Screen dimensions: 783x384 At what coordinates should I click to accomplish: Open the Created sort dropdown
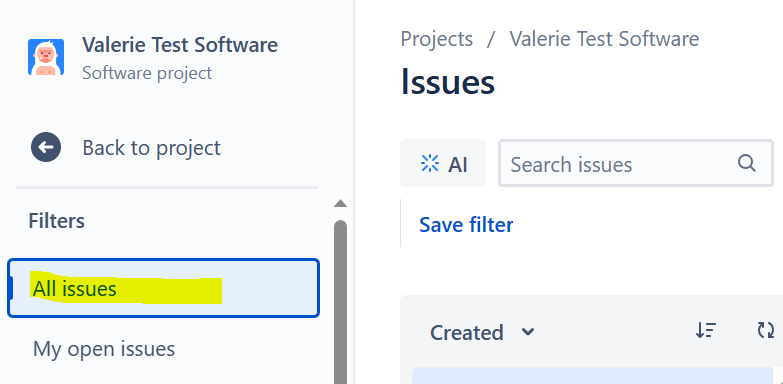click(x=482, y=333)
